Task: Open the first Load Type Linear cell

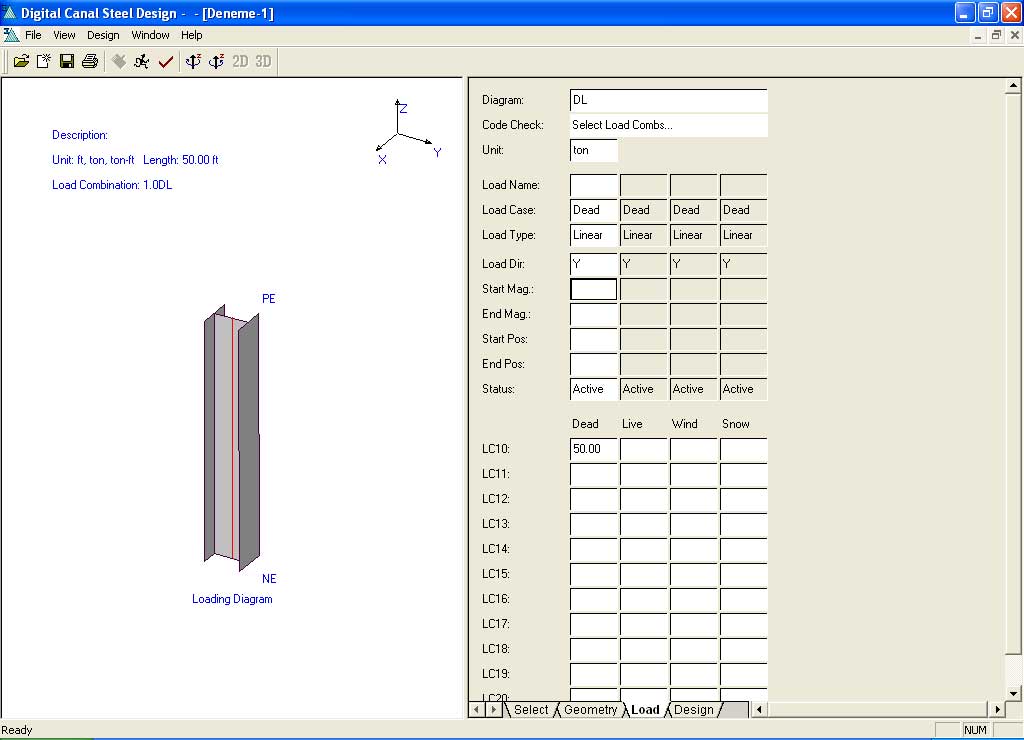Action: click(x=594, y=235)
